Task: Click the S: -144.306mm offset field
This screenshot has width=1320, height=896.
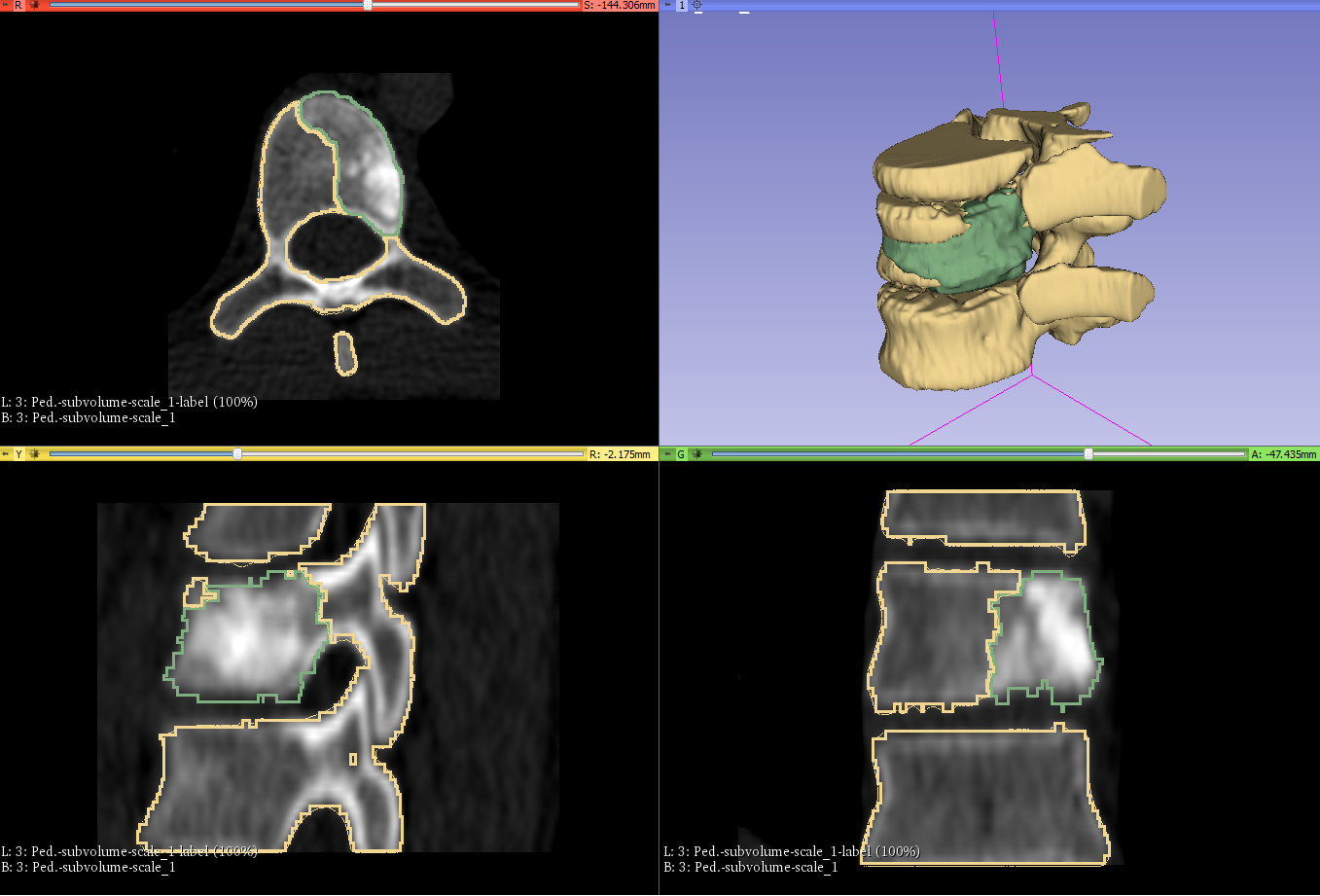Action: [619, 6]
